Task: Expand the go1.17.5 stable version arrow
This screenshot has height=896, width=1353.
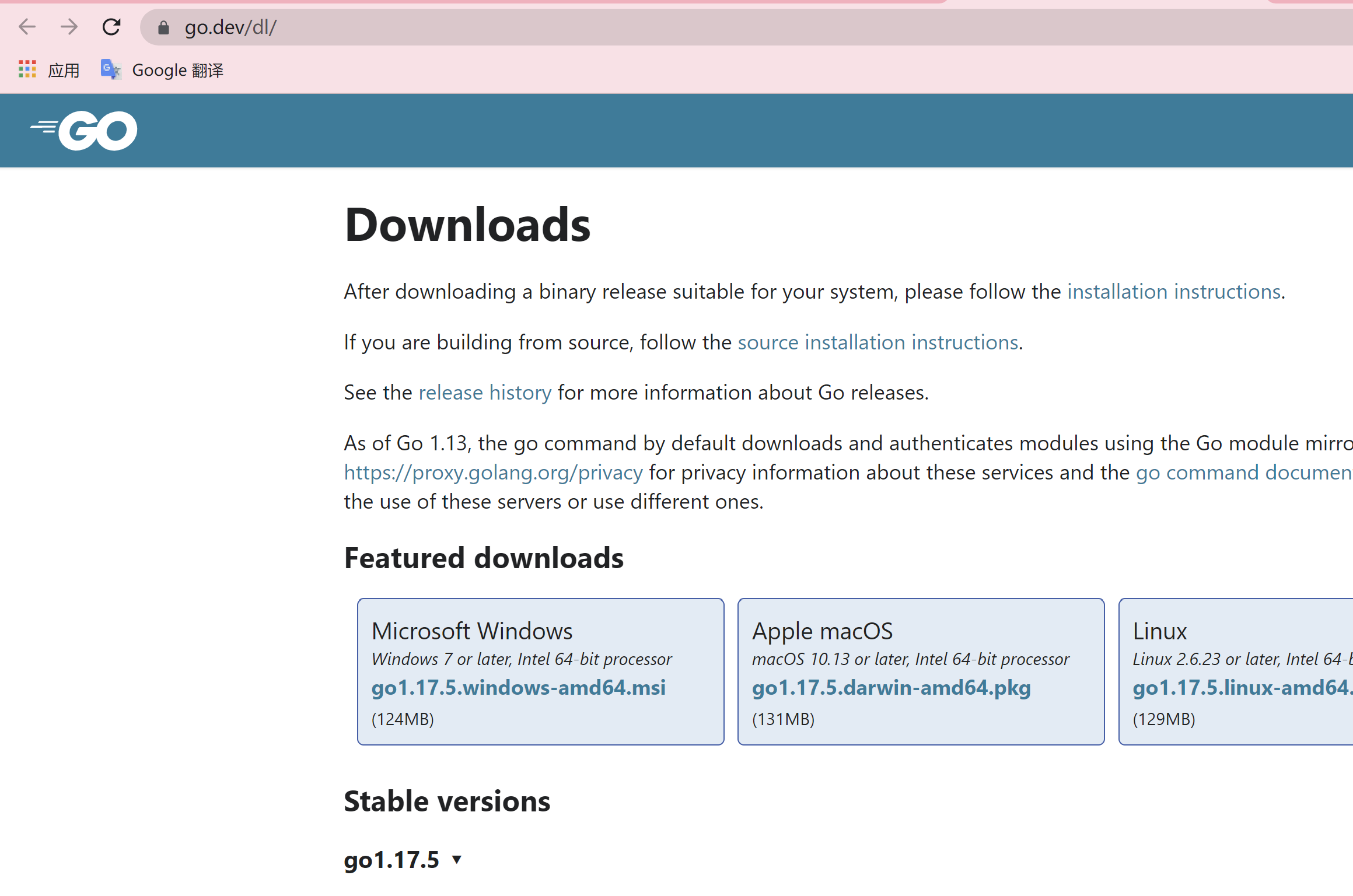Action: pyautogui.click(x=457, y=859)
